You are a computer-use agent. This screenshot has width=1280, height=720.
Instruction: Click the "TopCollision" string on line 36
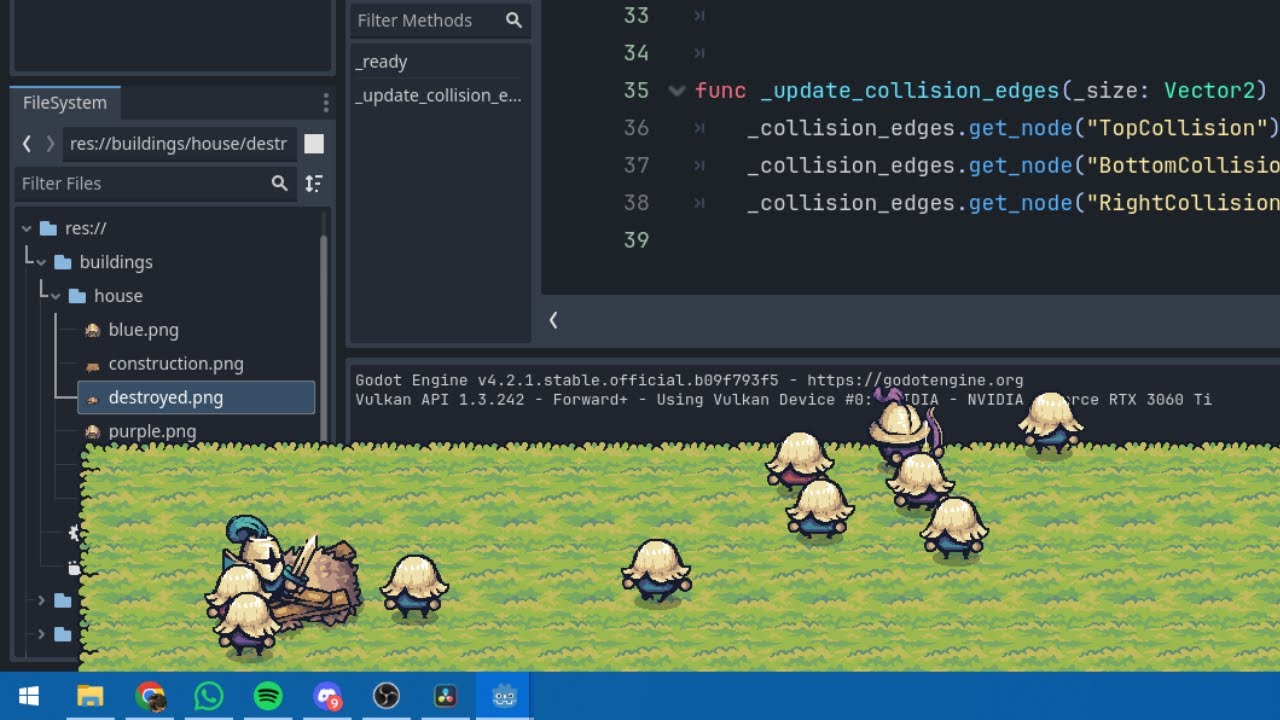[x=1177, y=128]
